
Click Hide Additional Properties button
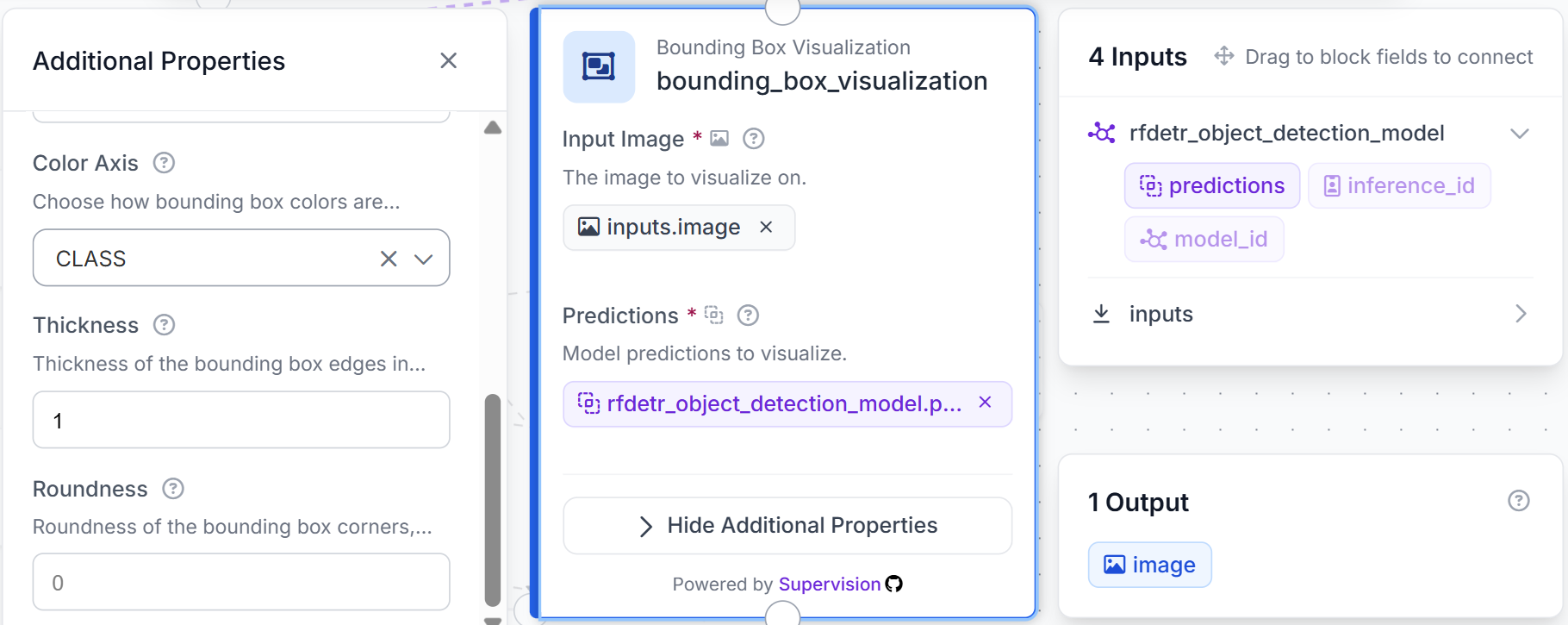(787, 526)
